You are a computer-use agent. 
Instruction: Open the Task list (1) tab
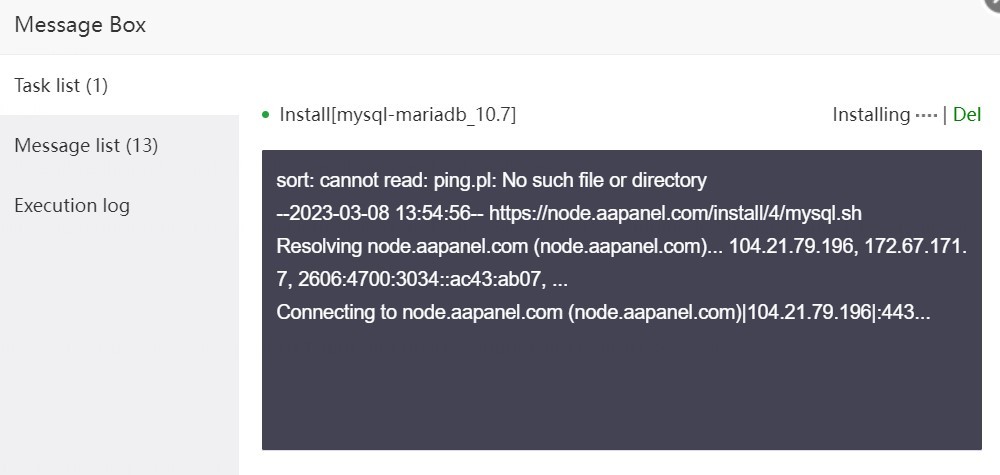(x=61, y=86)
